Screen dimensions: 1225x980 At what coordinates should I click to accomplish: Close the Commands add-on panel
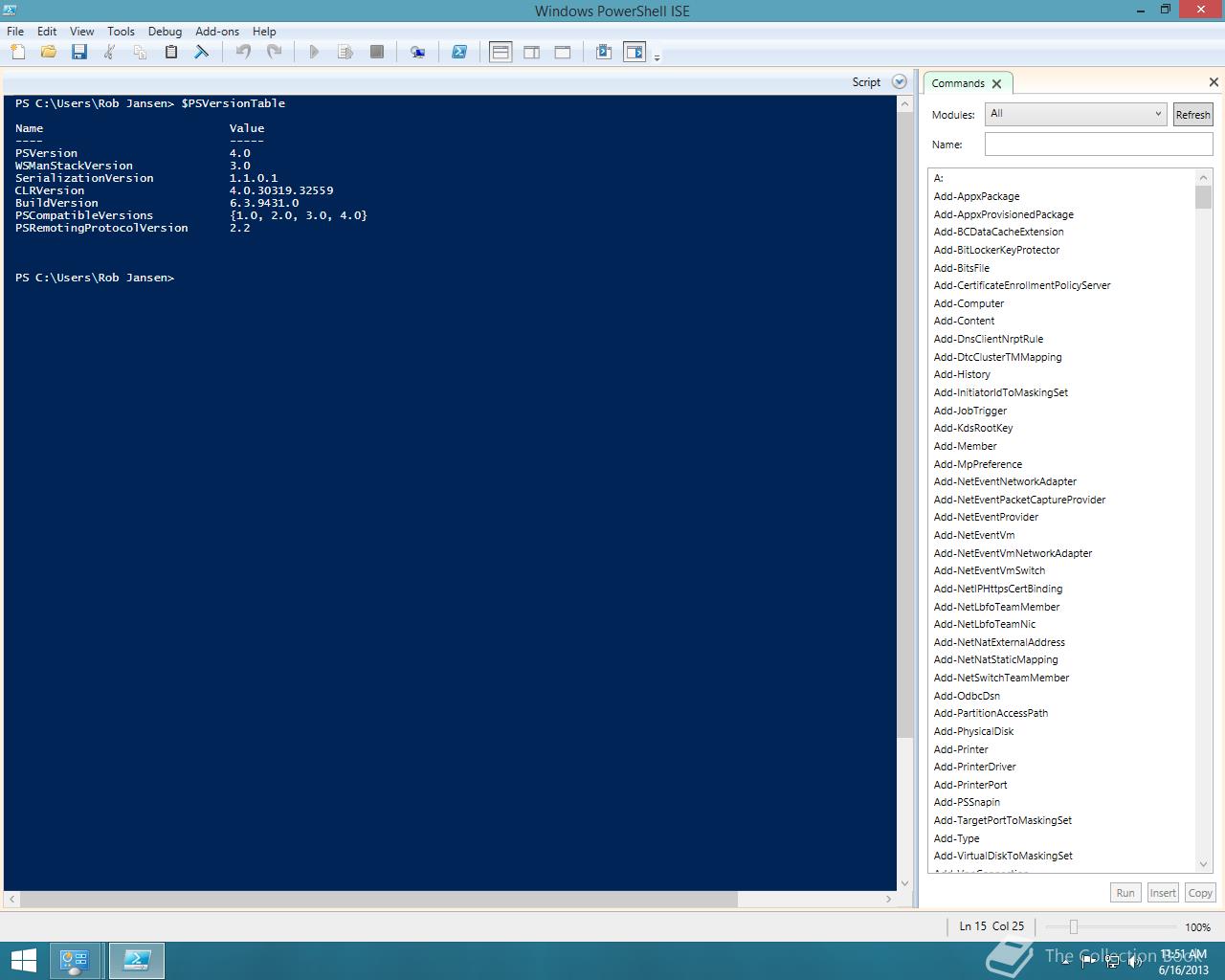pos(1214,82)
